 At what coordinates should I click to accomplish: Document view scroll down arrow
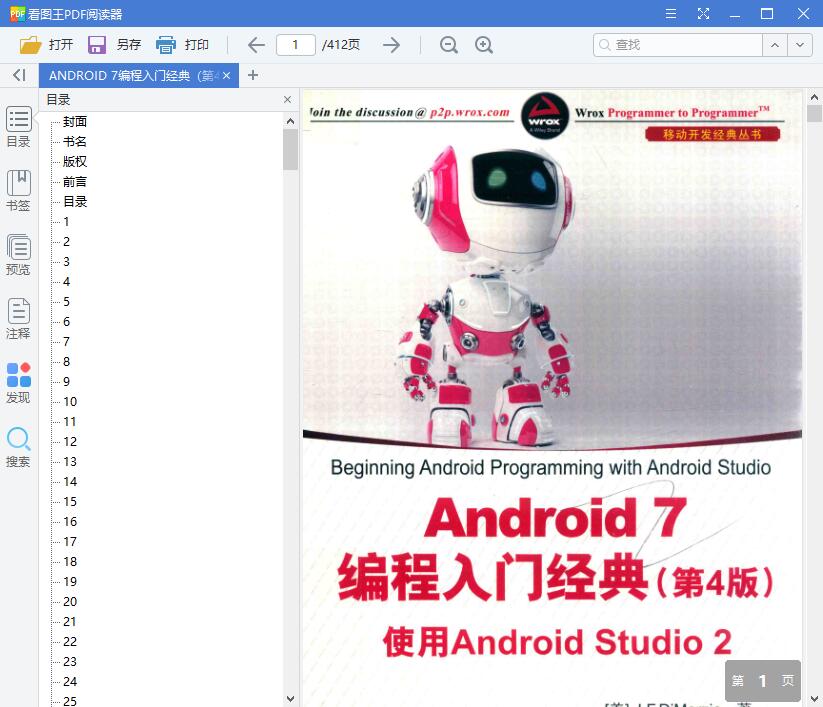[814, 699]
